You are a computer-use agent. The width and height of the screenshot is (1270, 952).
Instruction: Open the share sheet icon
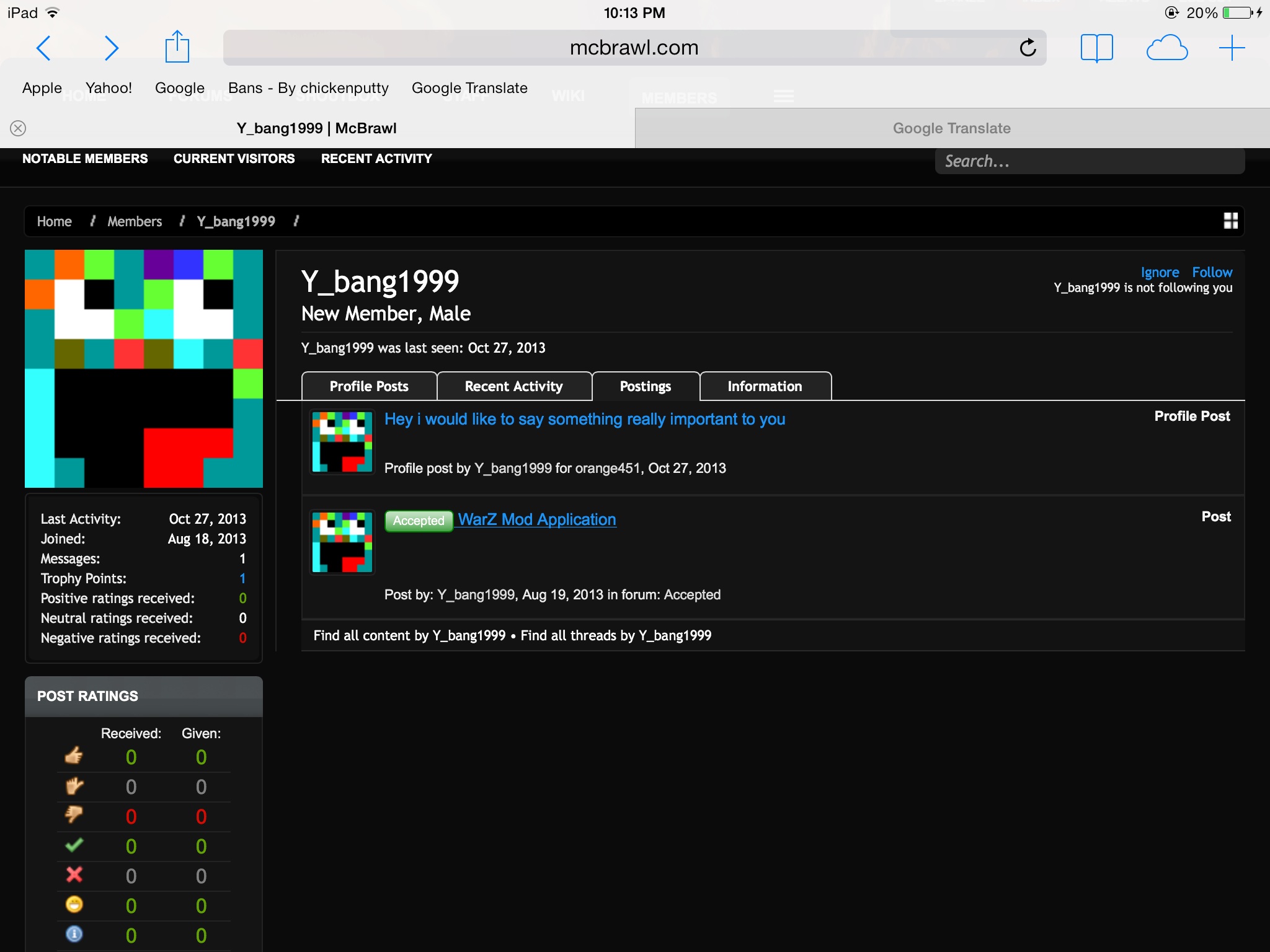[x=177, y=47]
